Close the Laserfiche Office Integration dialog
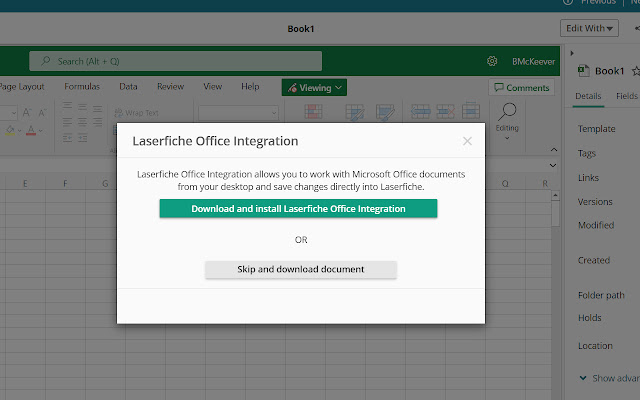 tap(467, 142)
